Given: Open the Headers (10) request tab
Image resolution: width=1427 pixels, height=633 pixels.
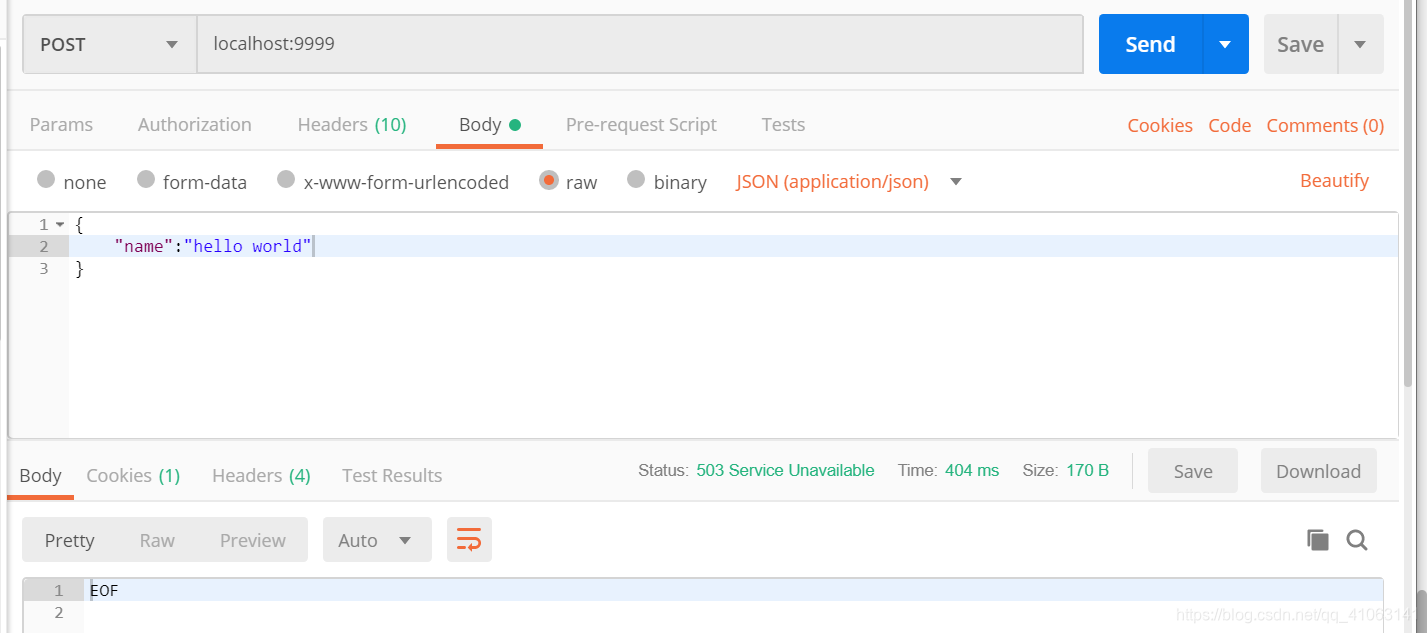Looking at the screenshot, I should tap(352, 125).
